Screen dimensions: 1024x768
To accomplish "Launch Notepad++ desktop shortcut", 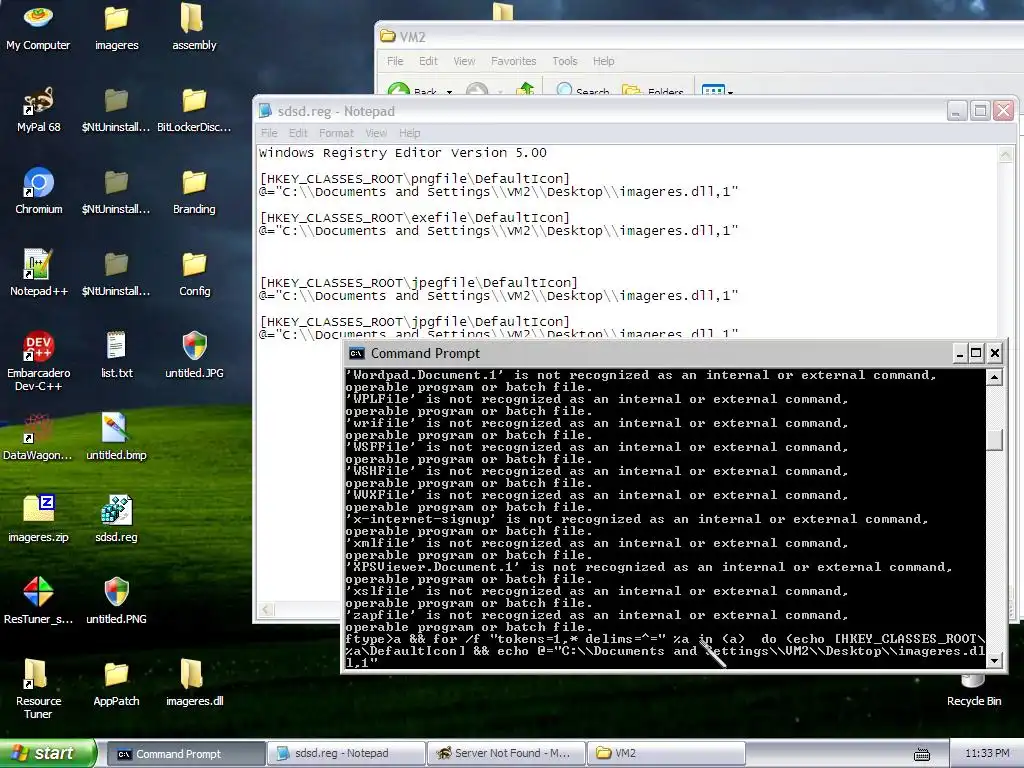I will [x=38, y=273].
